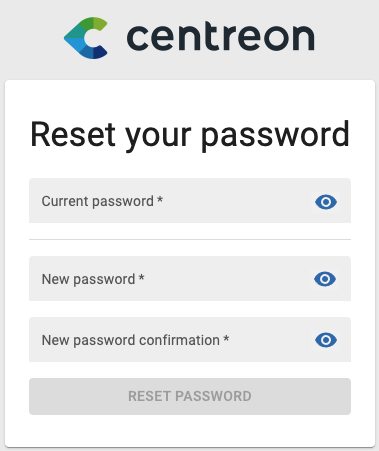
Task: Click the asterisk after New password label
Action: tap(141, 277)
